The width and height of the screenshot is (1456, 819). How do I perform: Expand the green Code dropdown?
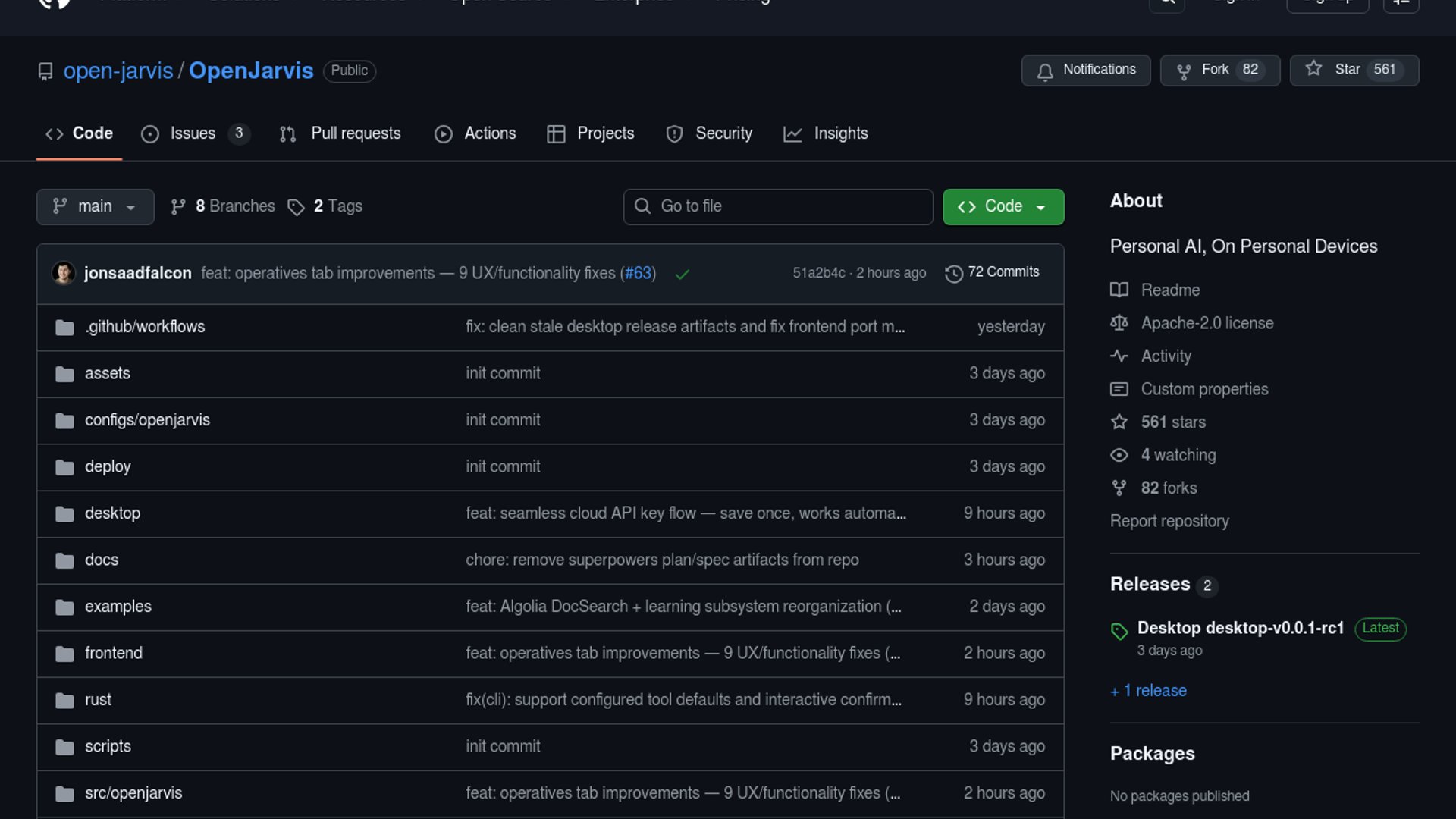(1003, 206)
